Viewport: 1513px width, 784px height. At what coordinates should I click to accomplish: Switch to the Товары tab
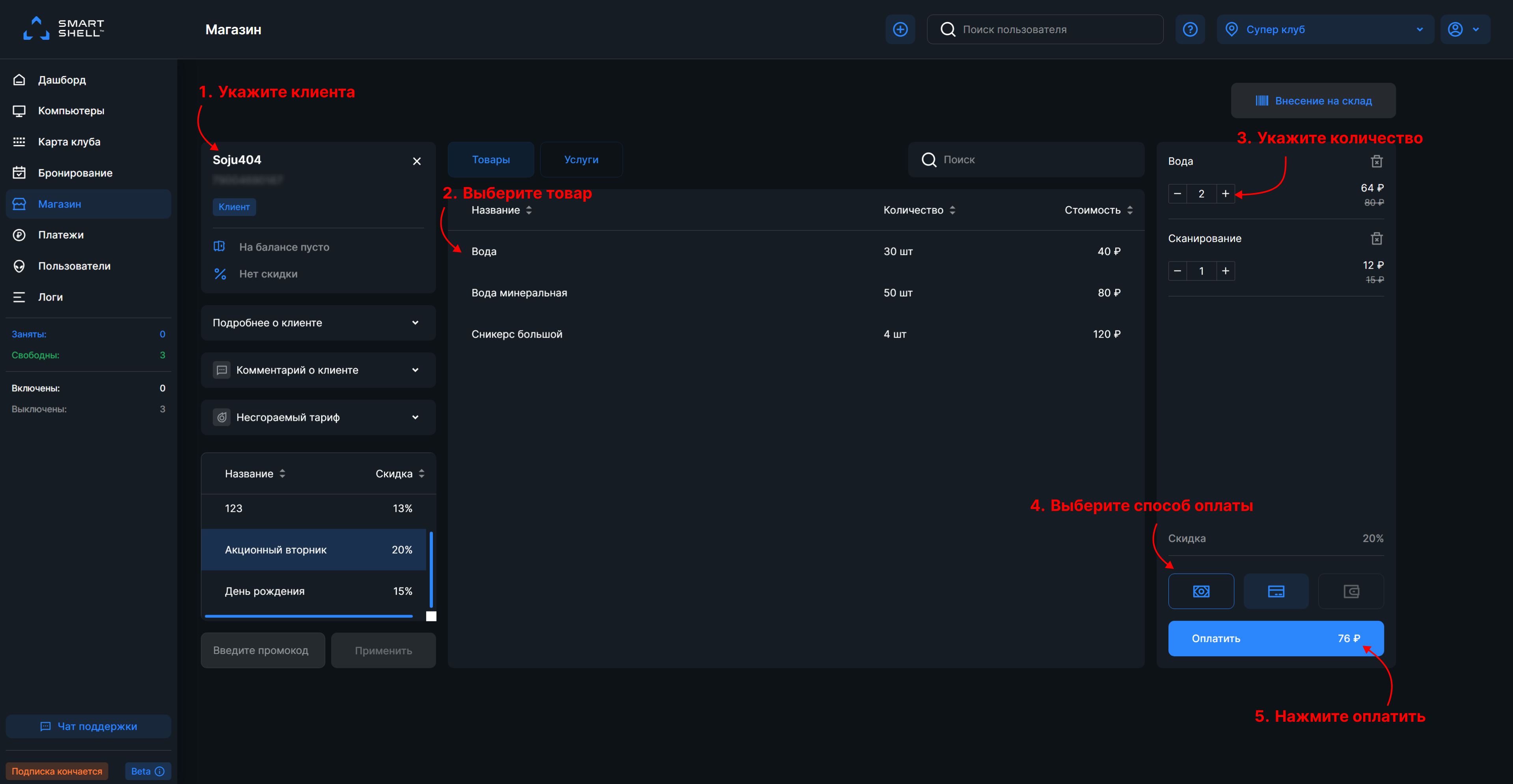[x=490, y=160]
